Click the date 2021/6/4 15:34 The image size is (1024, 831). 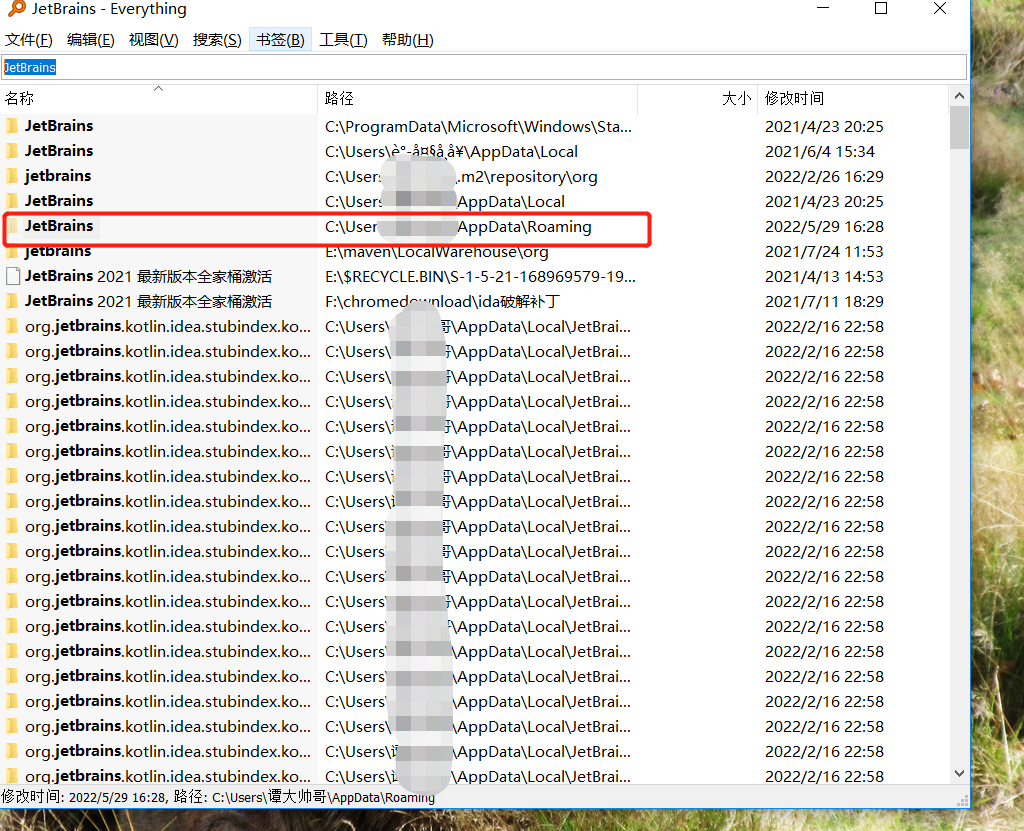820,152
